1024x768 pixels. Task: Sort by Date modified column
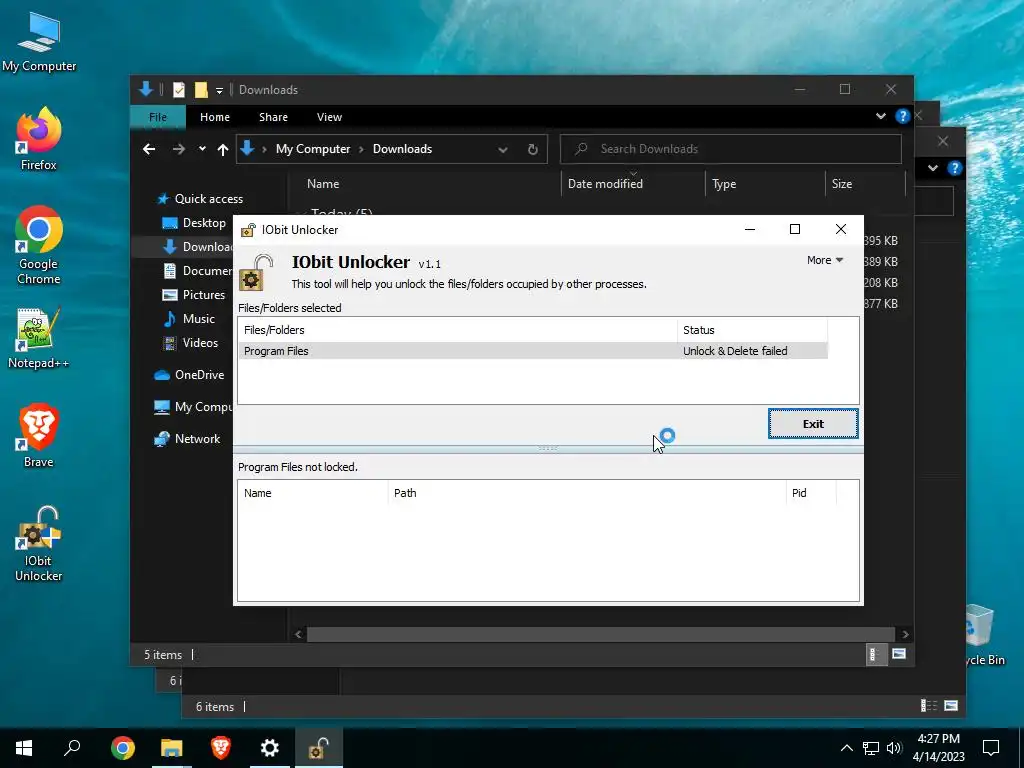click(x=633, y=184)
